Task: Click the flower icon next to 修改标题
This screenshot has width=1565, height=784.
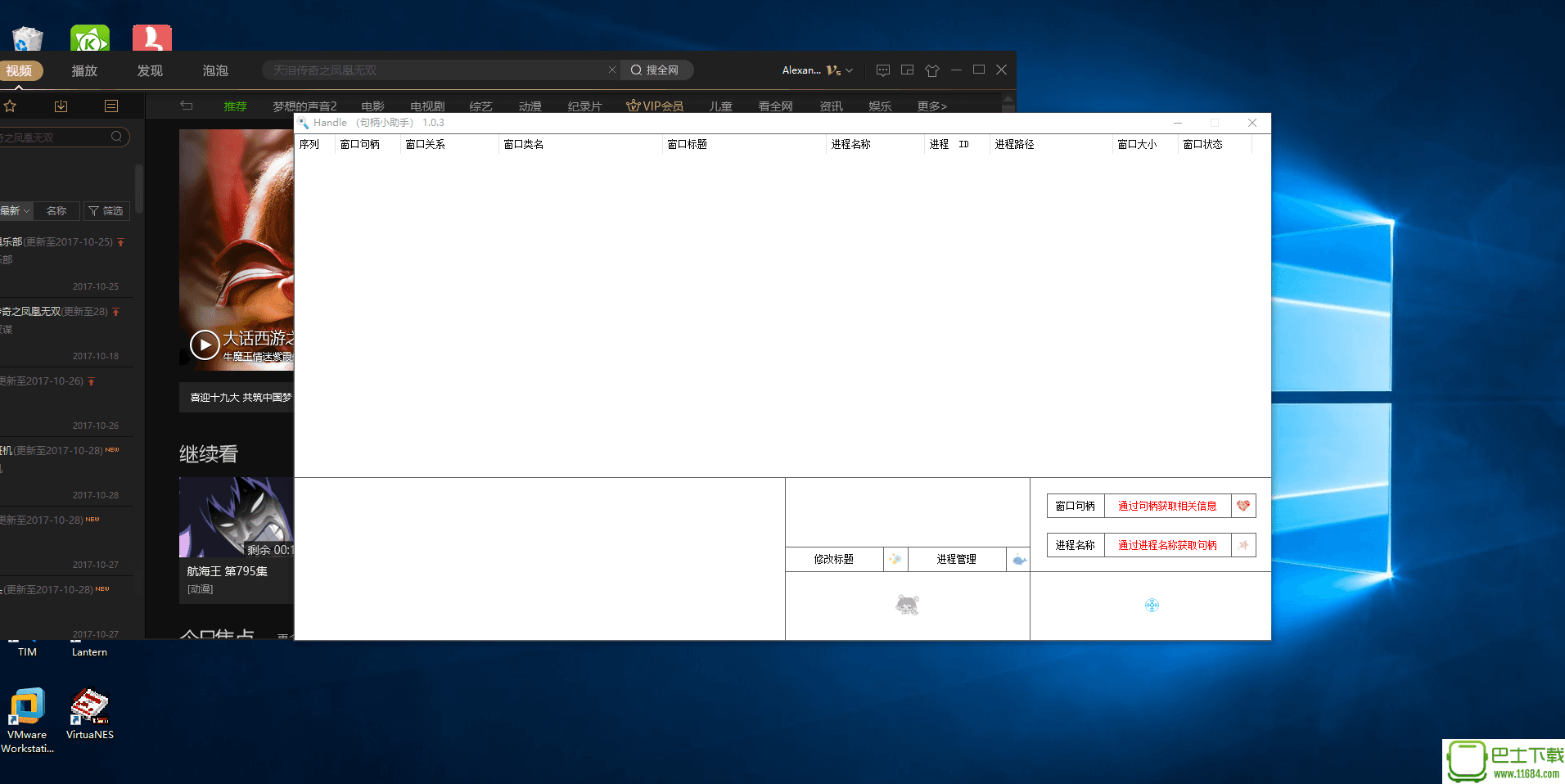Action: pyautogui.click(x=895, y=559)
